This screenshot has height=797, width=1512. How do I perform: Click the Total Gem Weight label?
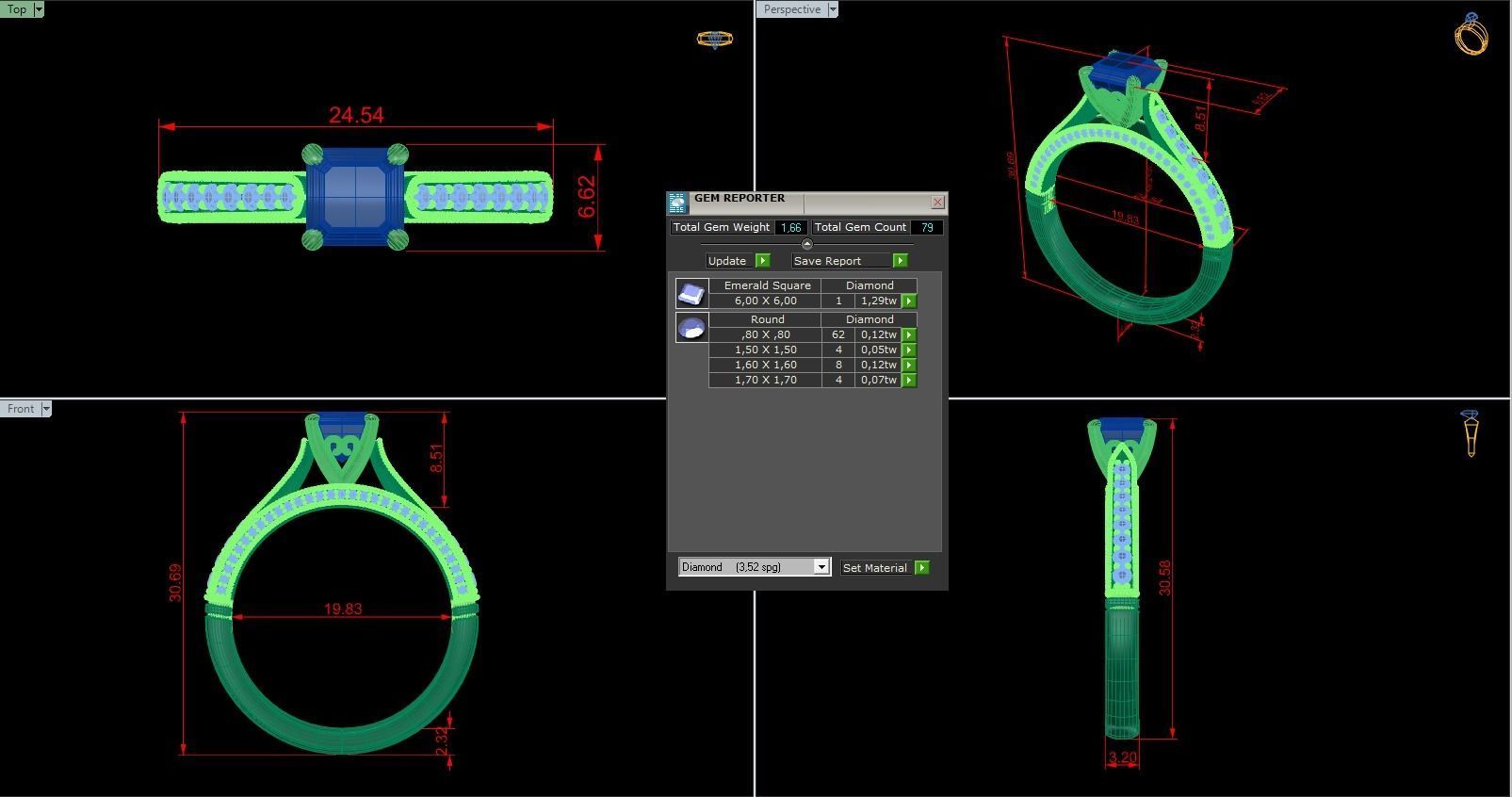click(x=722, y=228)
